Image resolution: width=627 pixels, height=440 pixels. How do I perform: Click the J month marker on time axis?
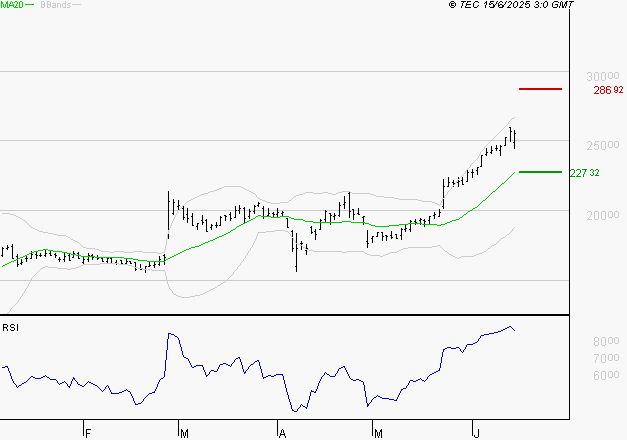pos(476,434)
